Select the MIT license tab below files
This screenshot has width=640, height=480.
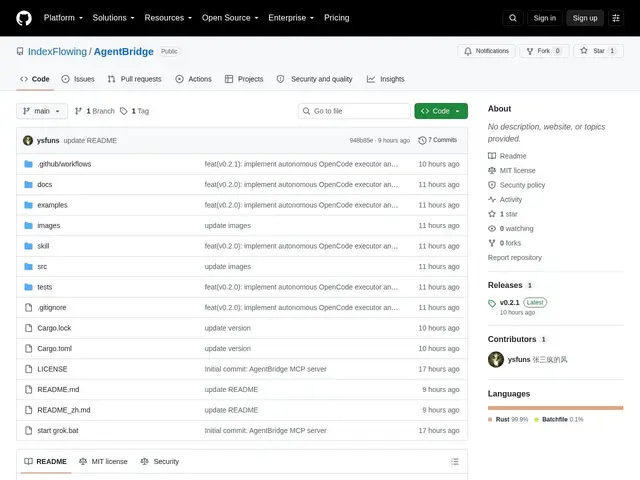[103, 462]
